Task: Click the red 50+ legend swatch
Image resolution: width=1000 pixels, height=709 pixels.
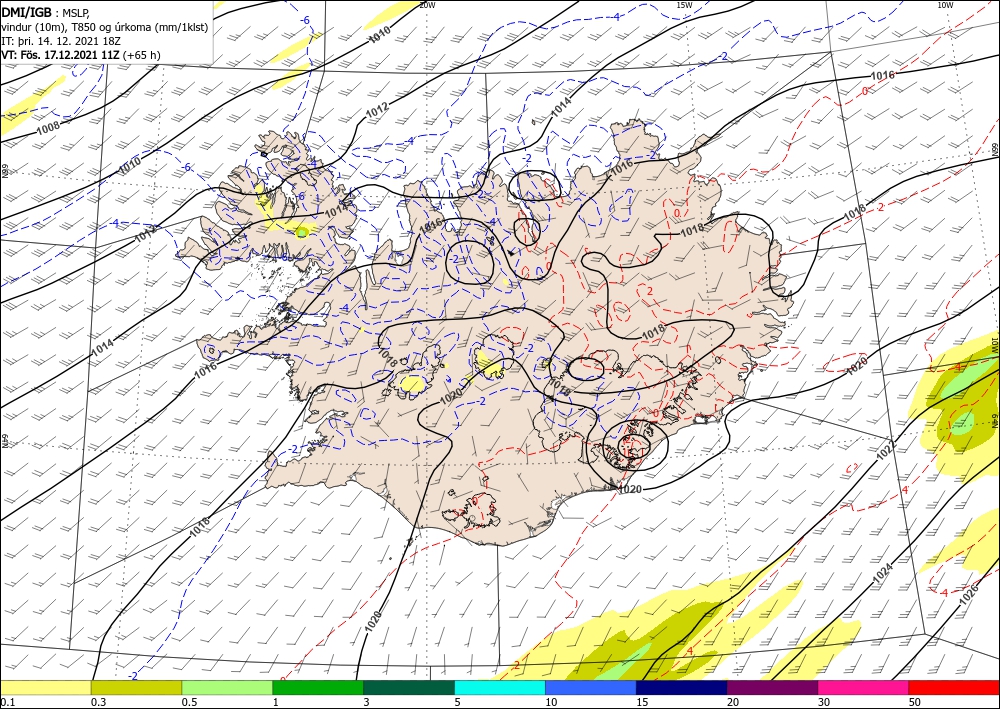Action: [954, 687]
